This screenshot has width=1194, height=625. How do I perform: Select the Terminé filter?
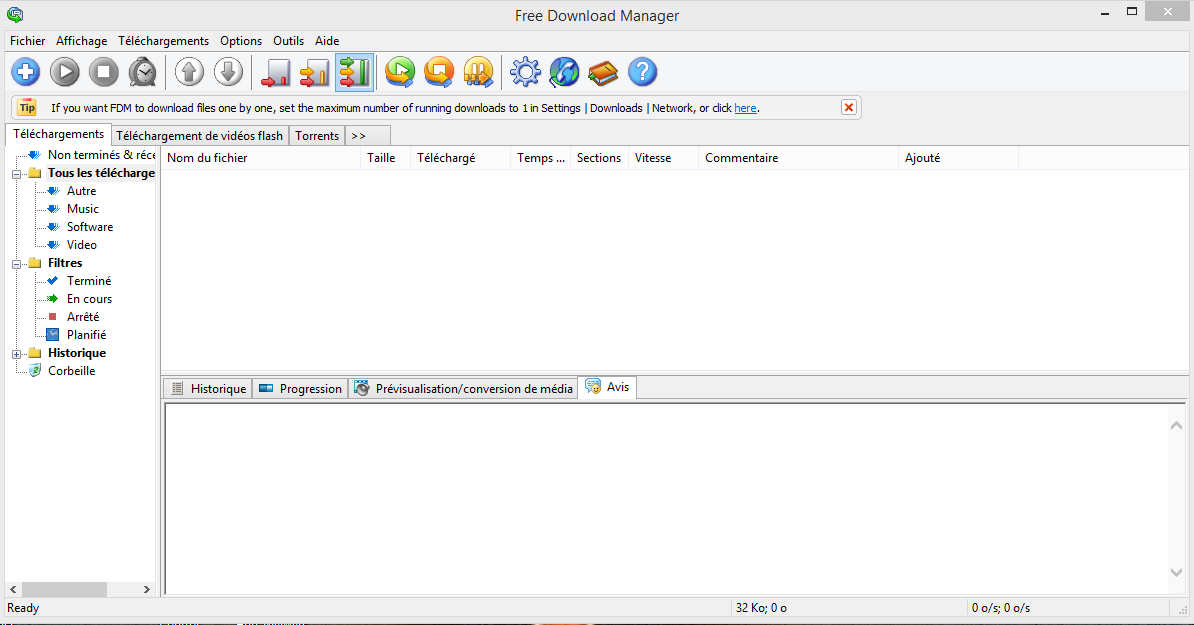pyautogui.click(x=89, y=281)
